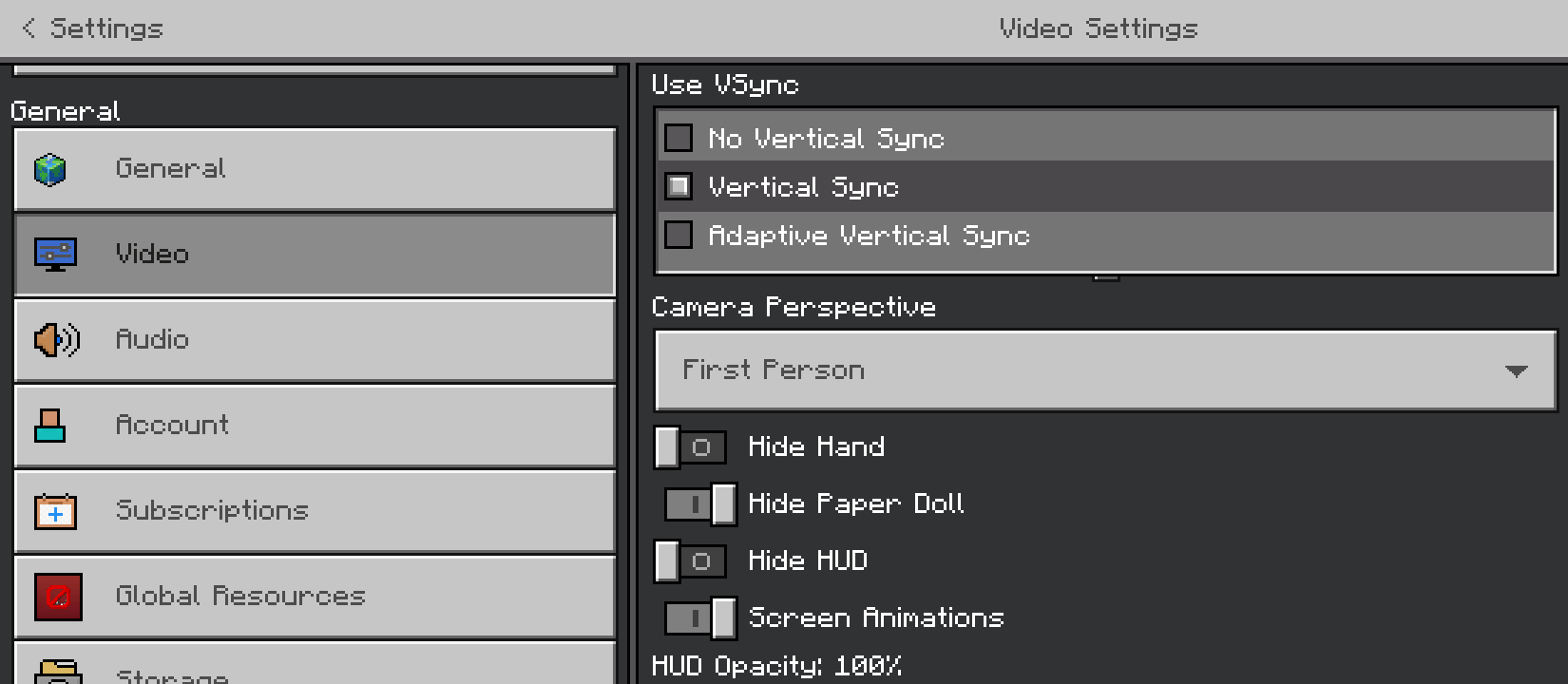This screenshot has height=684, width=1568.
Task: Choose the Vertical Sync radio option
Action: (x=1105, y=186)
